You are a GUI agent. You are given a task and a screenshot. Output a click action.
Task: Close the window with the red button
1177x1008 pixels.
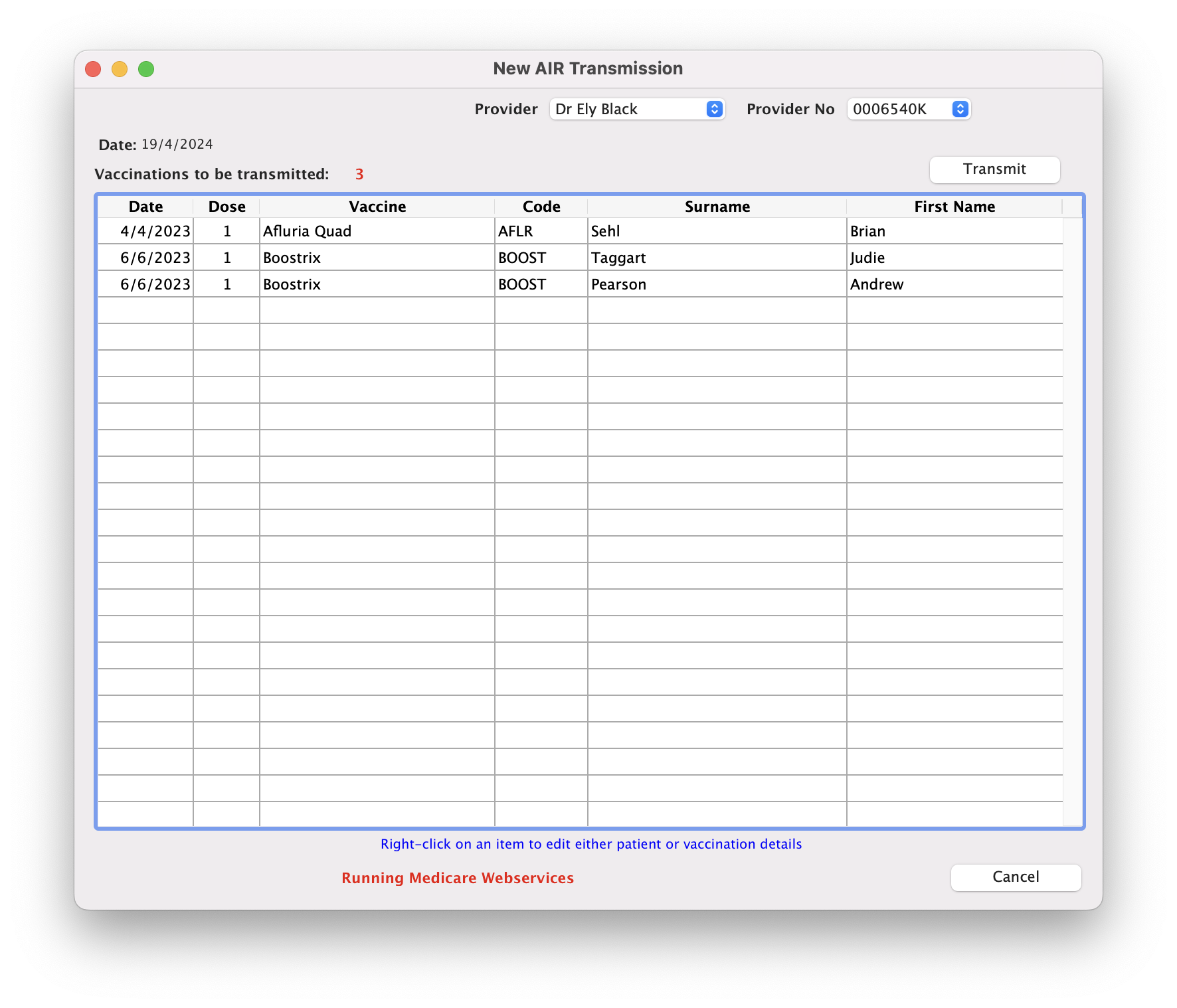[93, 69]
